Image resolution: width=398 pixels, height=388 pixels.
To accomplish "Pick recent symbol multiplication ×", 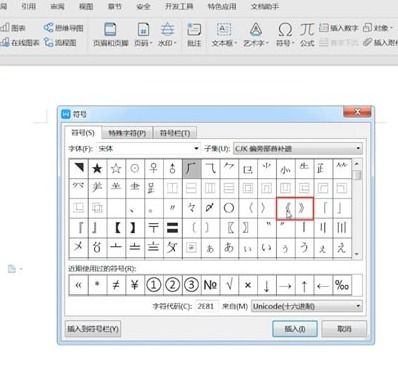I will coord(248,285).
